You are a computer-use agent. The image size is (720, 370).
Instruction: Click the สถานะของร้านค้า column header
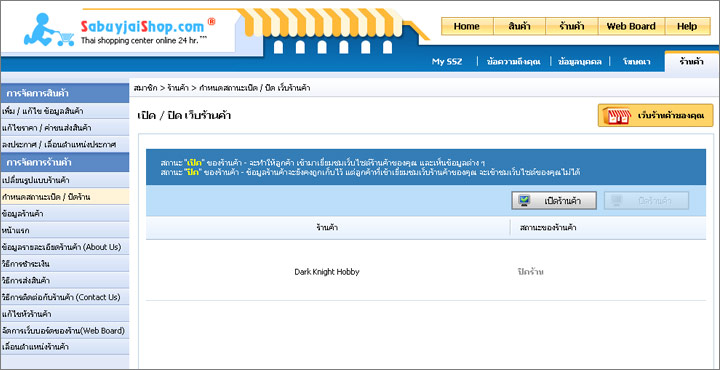click(548, 227)
